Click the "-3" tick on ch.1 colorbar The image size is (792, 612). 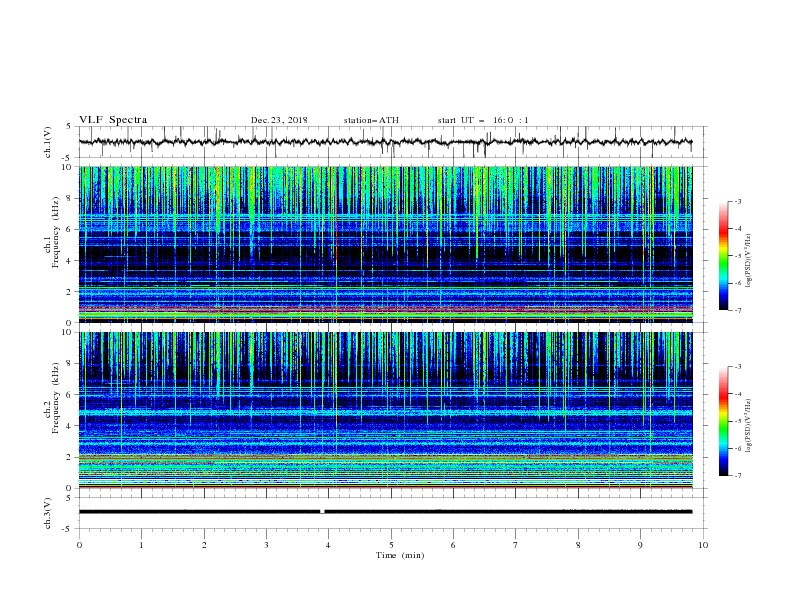[737, 201]
